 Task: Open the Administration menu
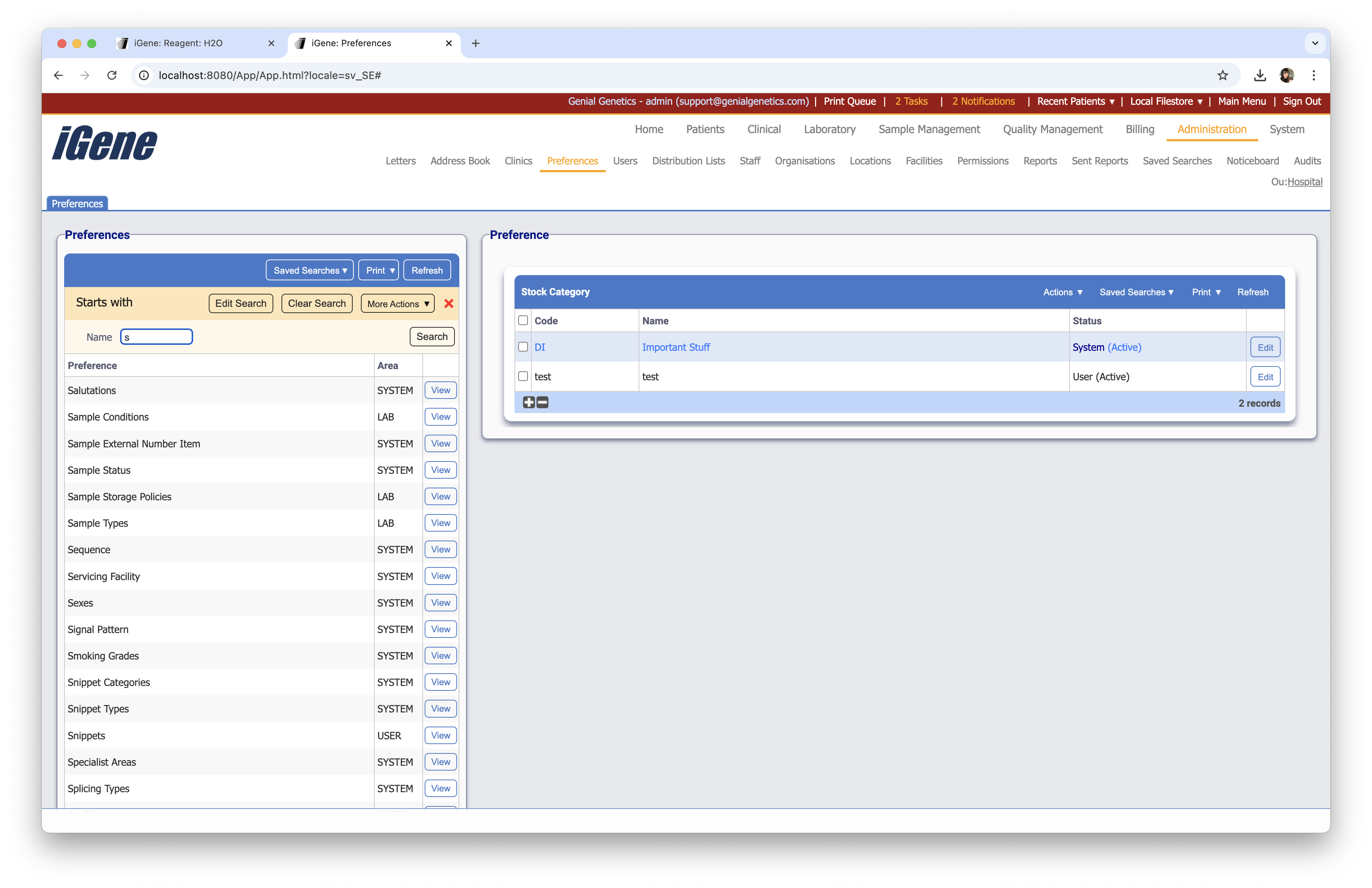tap(1211, 129)
